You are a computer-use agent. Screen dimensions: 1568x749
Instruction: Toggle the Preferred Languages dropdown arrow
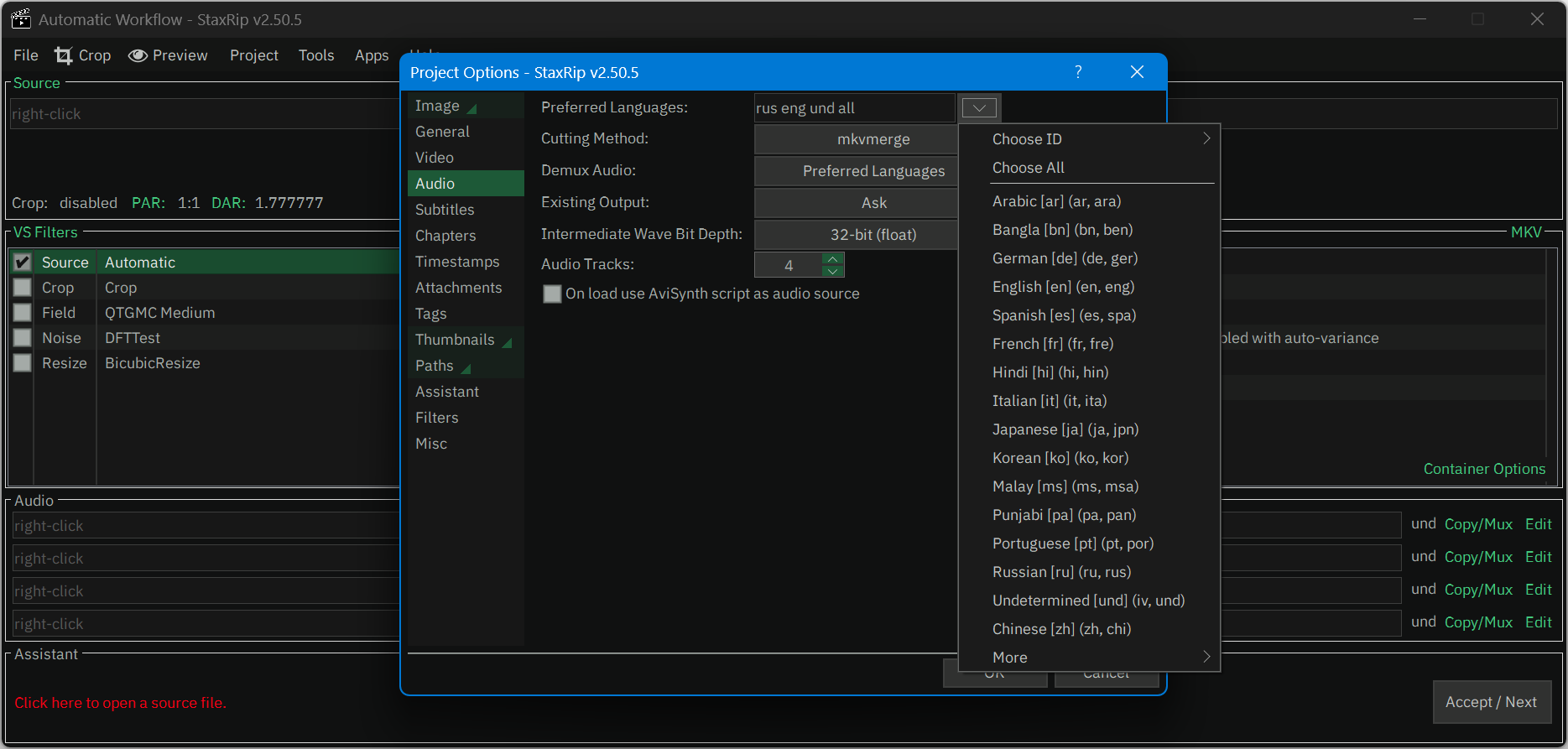(979, 108)
